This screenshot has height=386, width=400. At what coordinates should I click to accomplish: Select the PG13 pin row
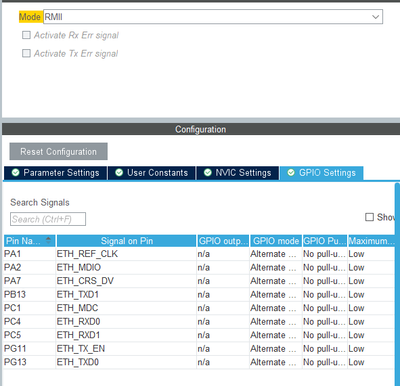(x=199, y=362)
